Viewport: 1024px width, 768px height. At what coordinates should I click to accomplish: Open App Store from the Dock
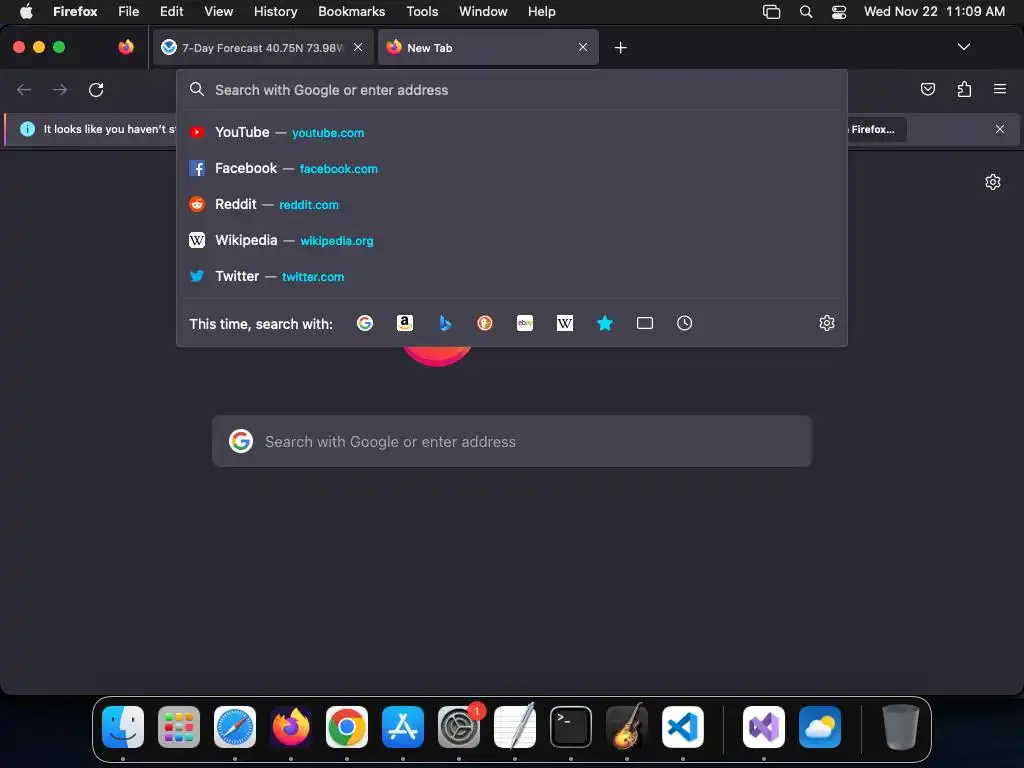403,727
